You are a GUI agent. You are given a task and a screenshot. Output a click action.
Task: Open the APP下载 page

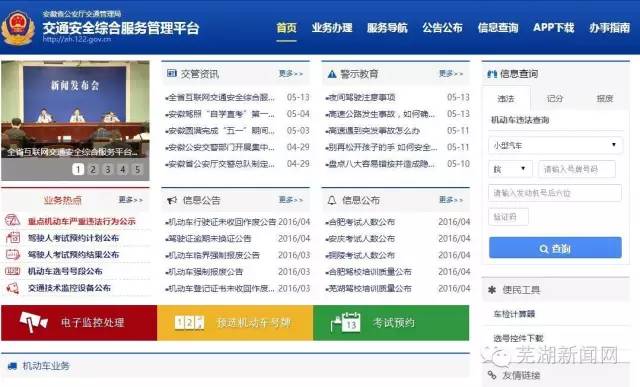553,28
